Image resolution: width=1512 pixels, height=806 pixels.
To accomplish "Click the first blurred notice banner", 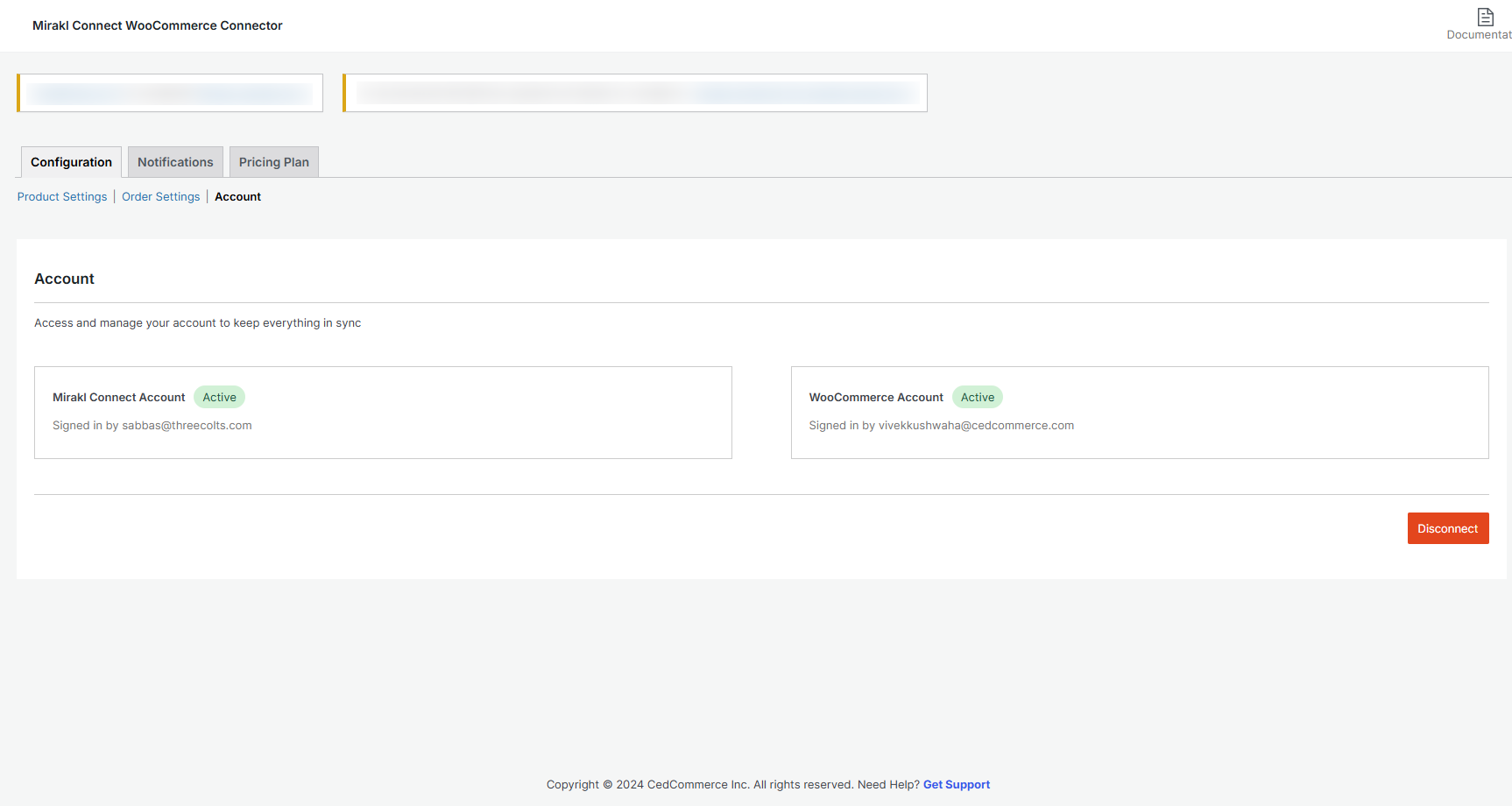I will (x=170, y=93).
